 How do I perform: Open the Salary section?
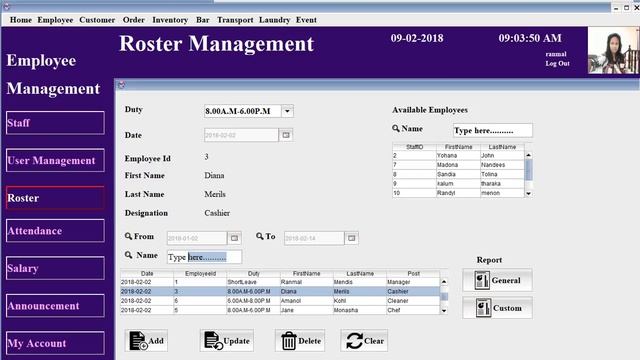[x=55, y=268]
